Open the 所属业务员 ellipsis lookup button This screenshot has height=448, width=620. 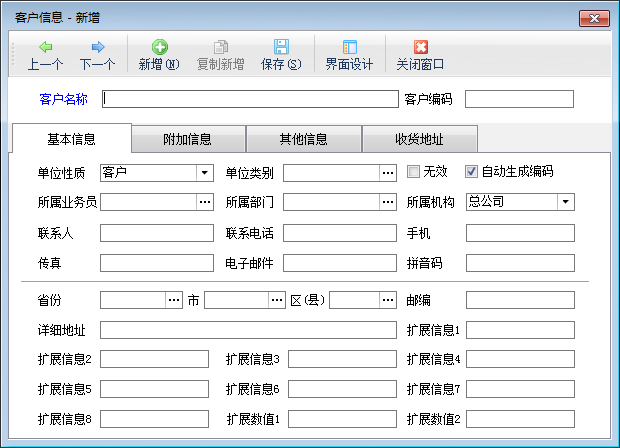[x=205, y=202]
